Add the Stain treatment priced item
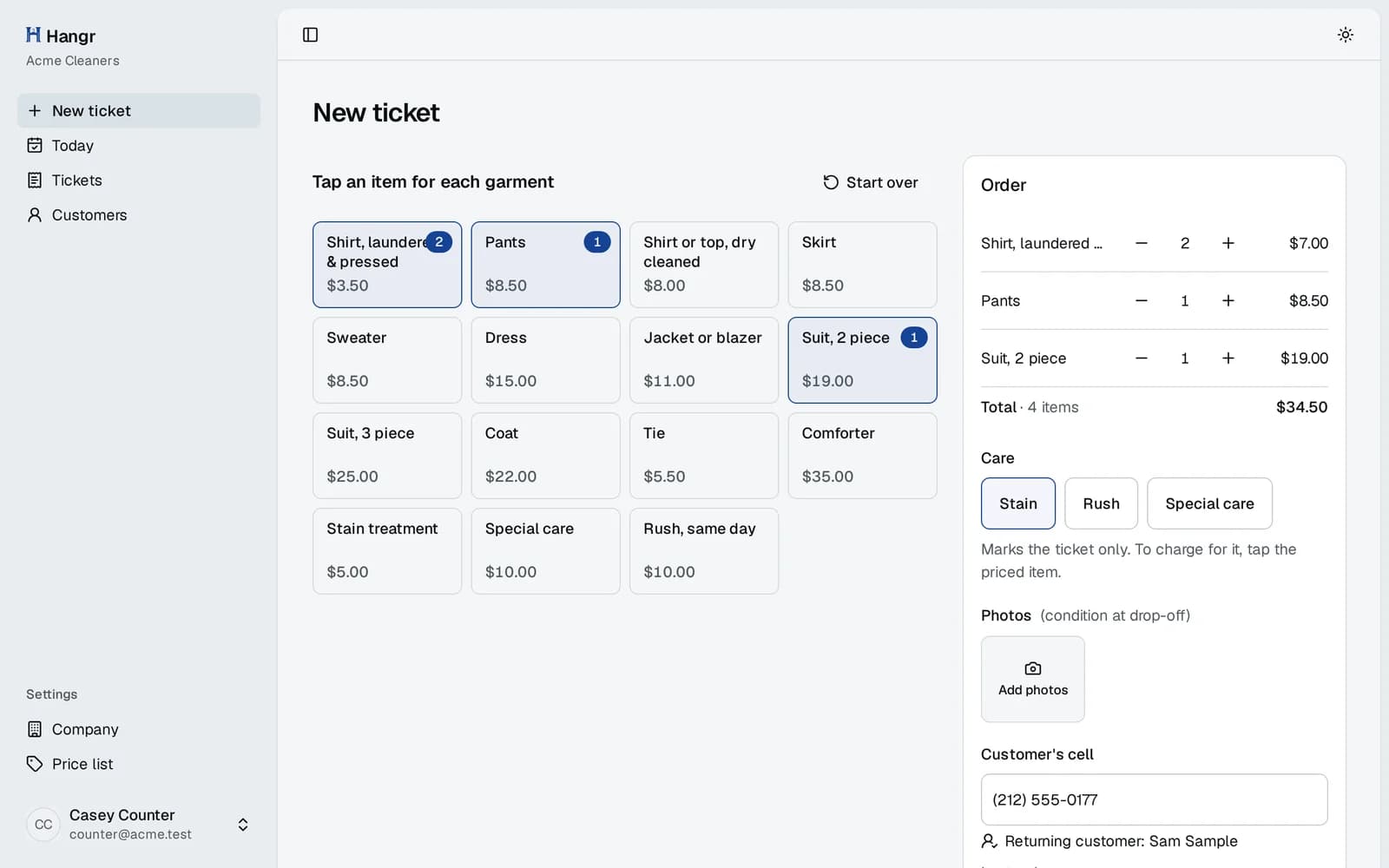The height and width of the screenshot is (868, 1389). [x=387, y=551]
